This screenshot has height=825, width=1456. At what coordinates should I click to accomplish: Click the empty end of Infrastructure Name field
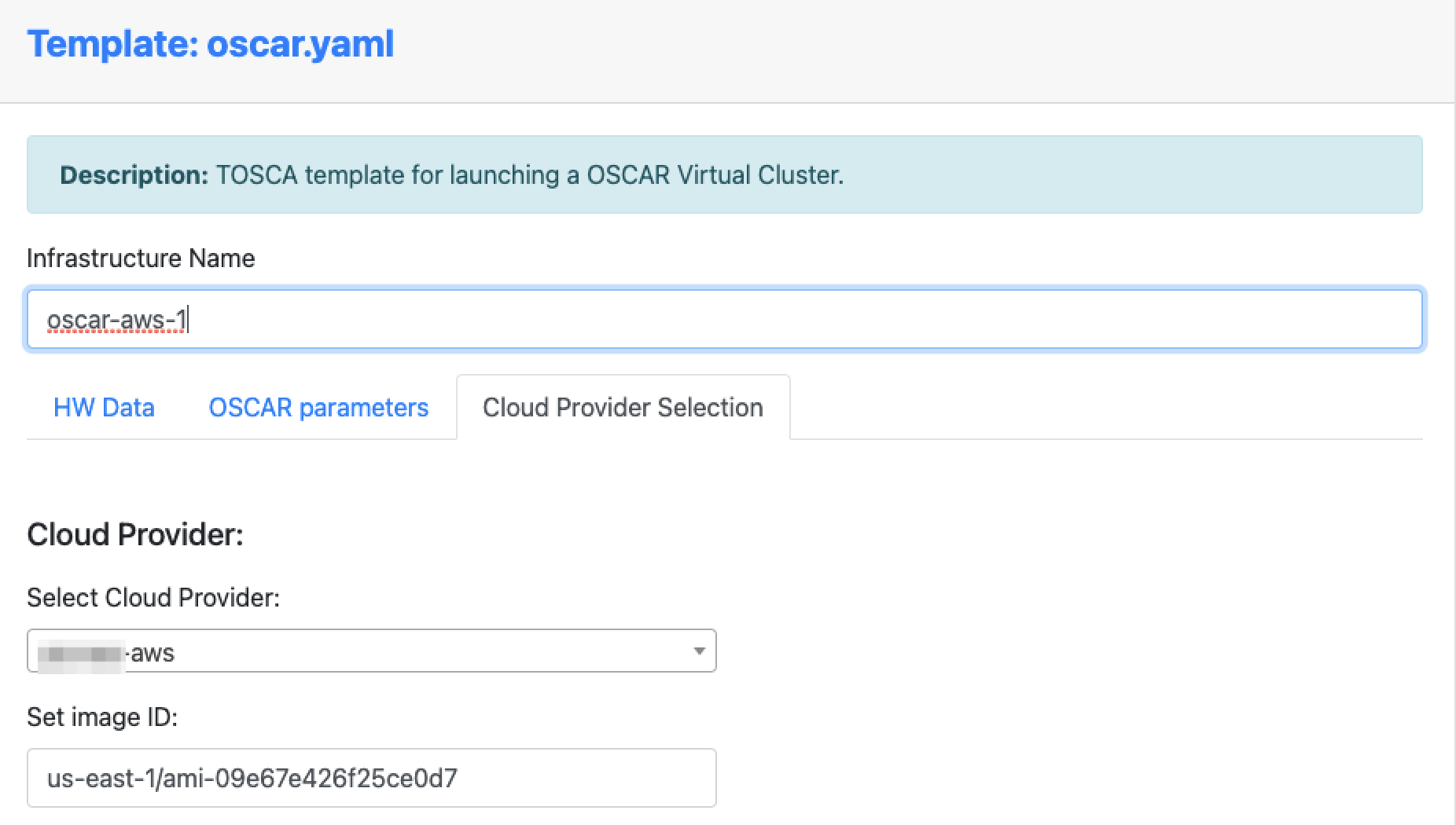click(x=802, y=320)
